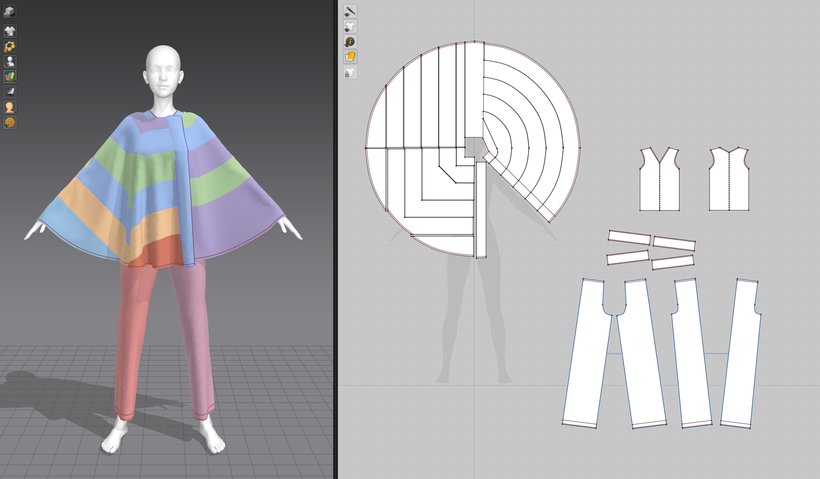The image size is (820, 479).
Task: Open the multicolor rendering style icon
Action: pyautogui.click(x=9, y=77)
